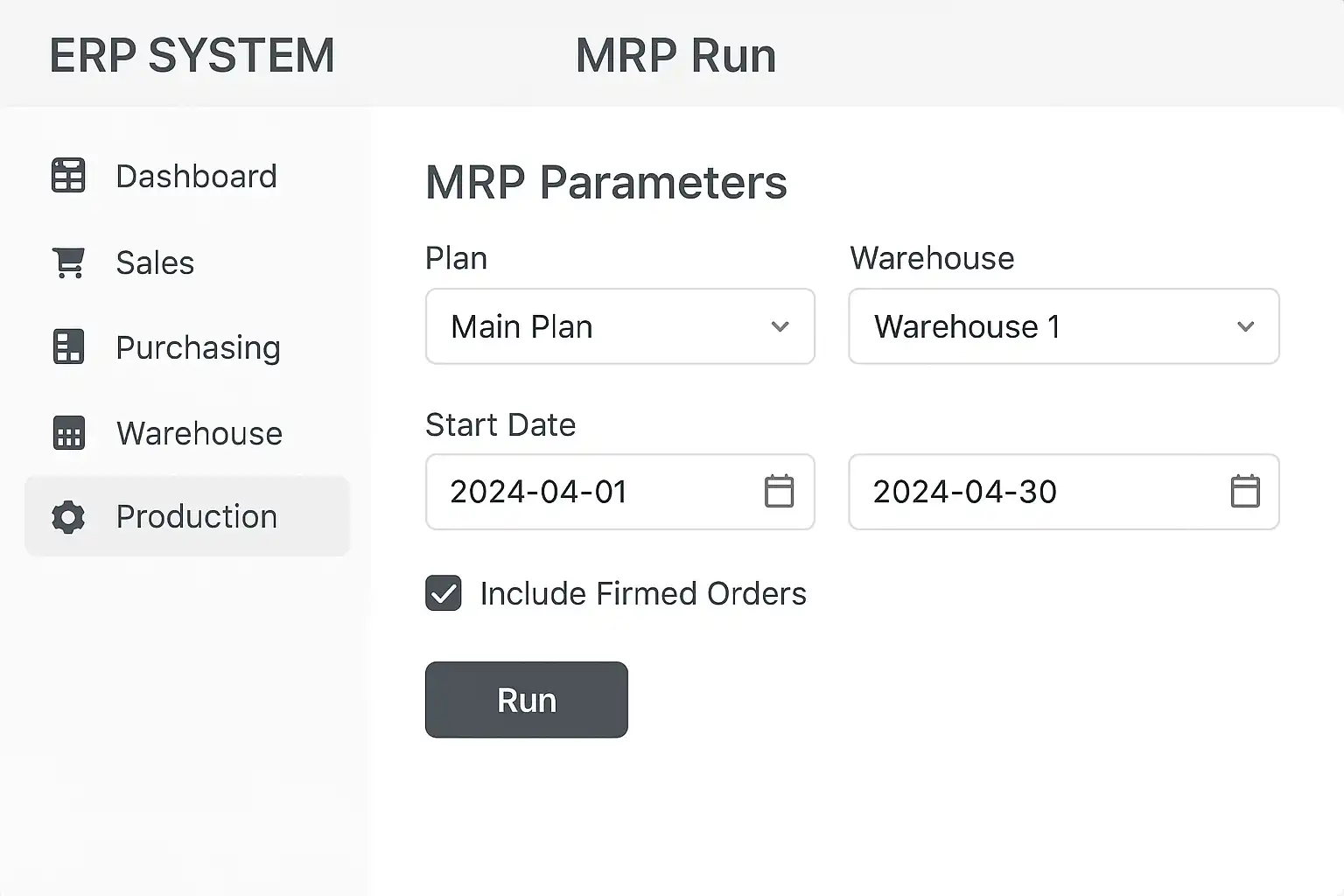Open calendar picker for 2024-04-30 date
Screen dimensions: 1344x896
coord(1244,492)
